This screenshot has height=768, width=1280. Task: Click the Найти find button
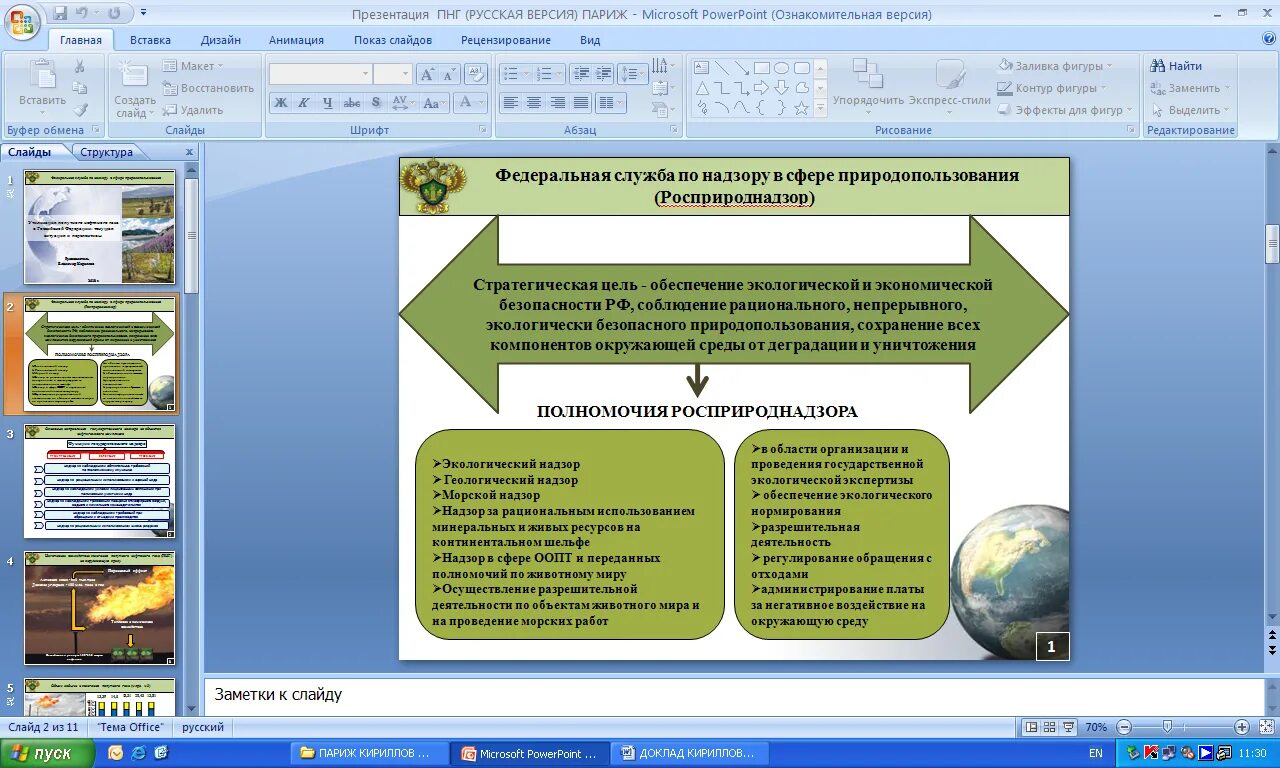(1177, 66)
